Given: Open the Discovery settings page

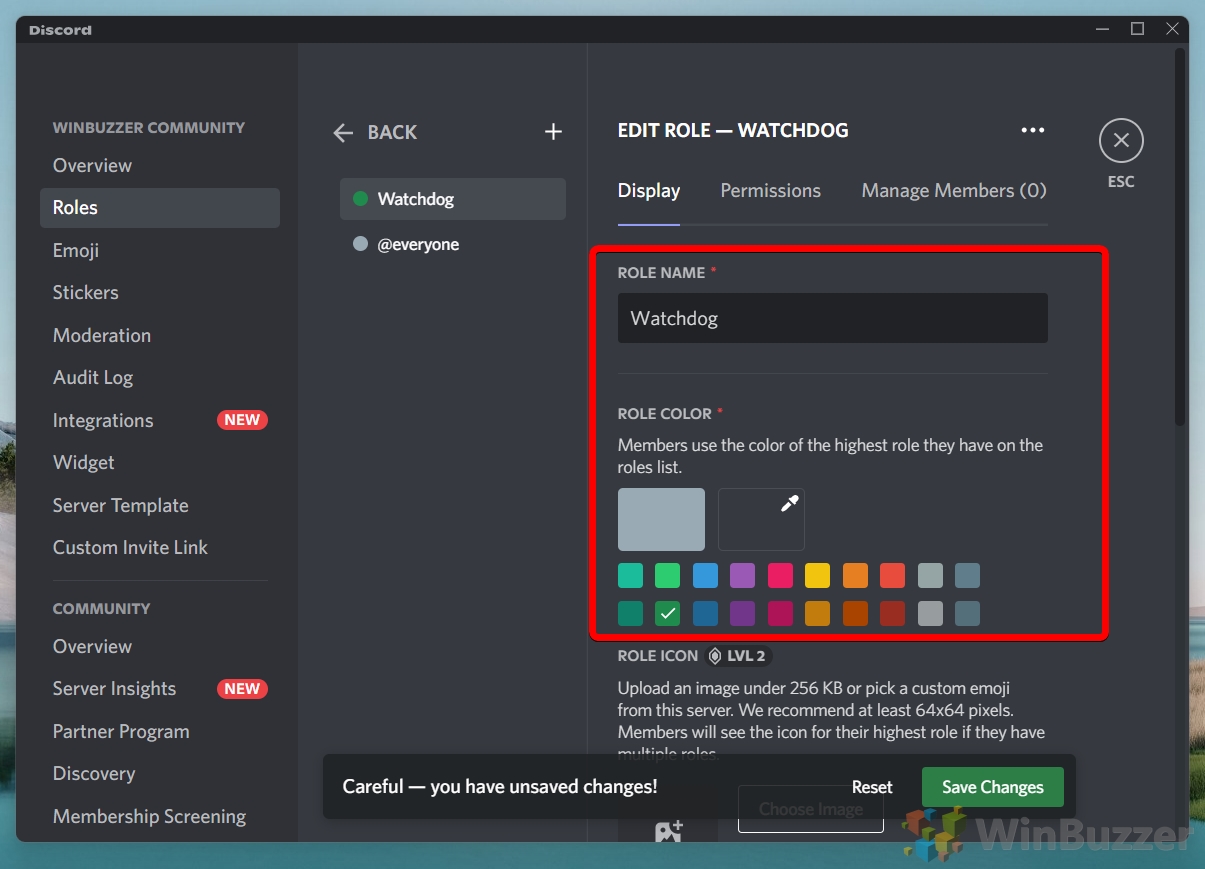Looking at the screenshot, I should 160,773.
